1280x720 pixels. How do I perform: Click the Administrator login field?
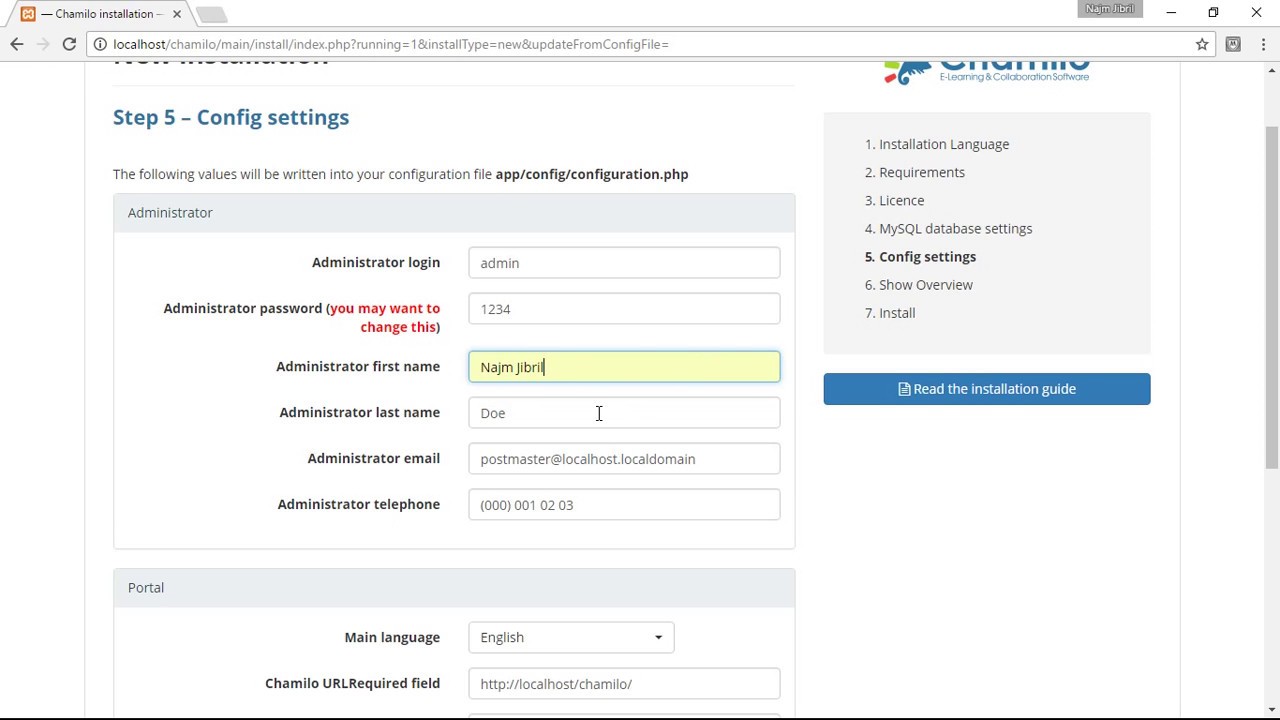[624, 263]
